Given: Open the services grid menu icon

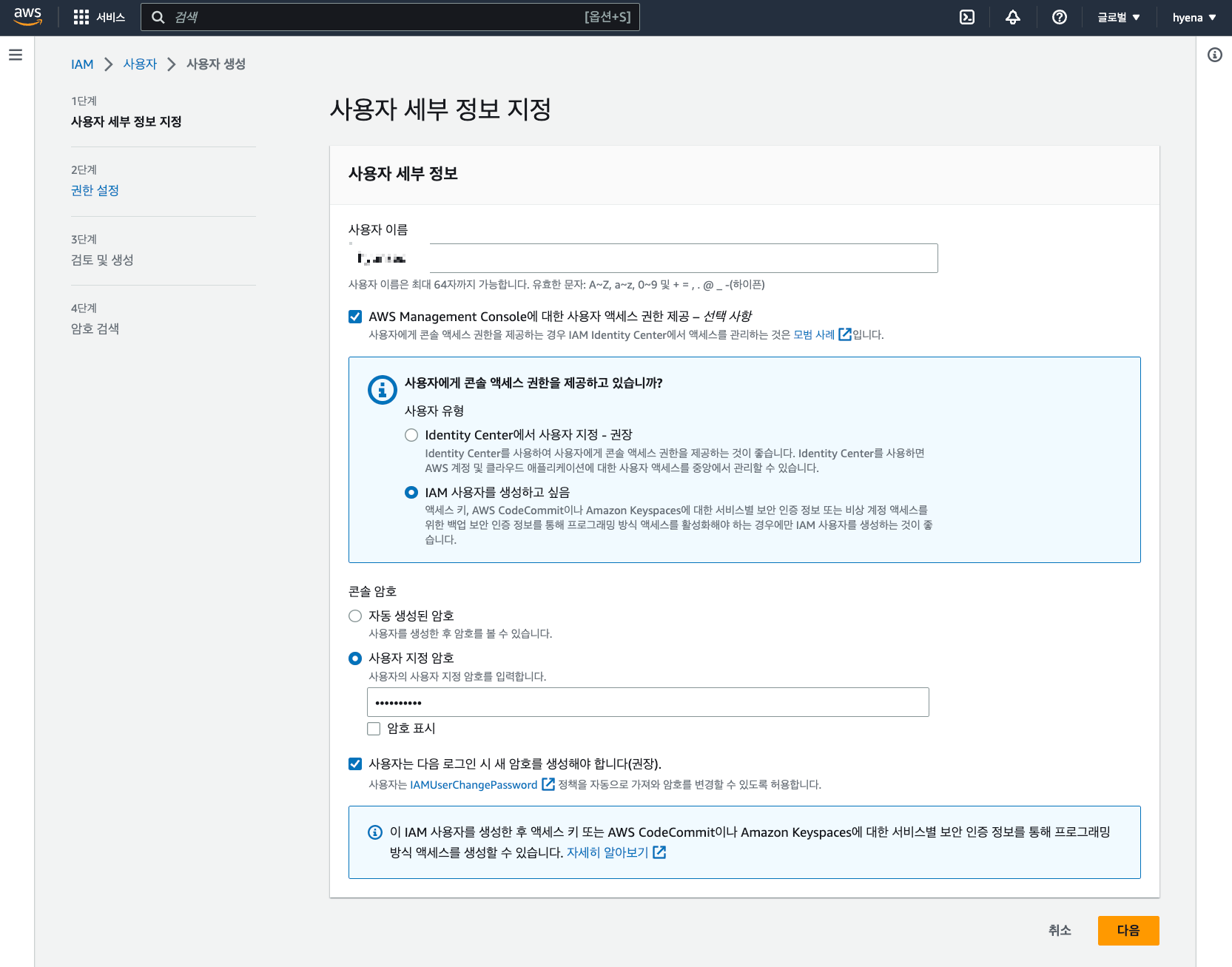Looking at the screenshot, I should click(81, 17).
